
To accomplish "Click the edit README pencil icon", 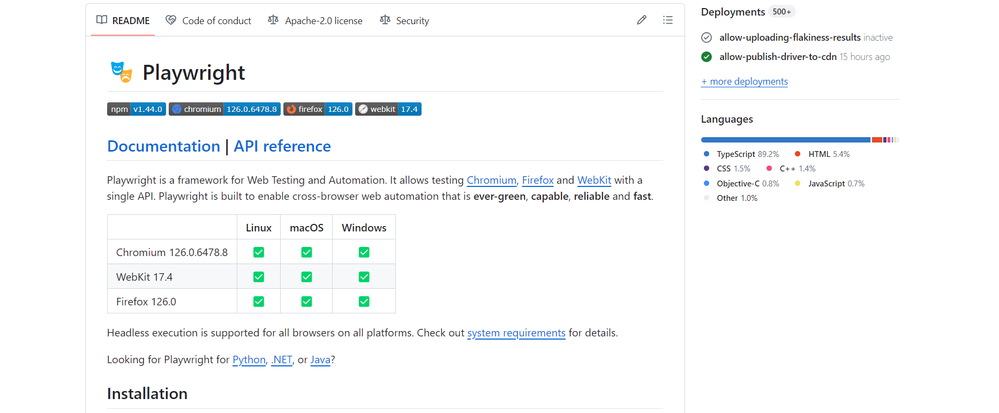I will (x=642, y=20).
